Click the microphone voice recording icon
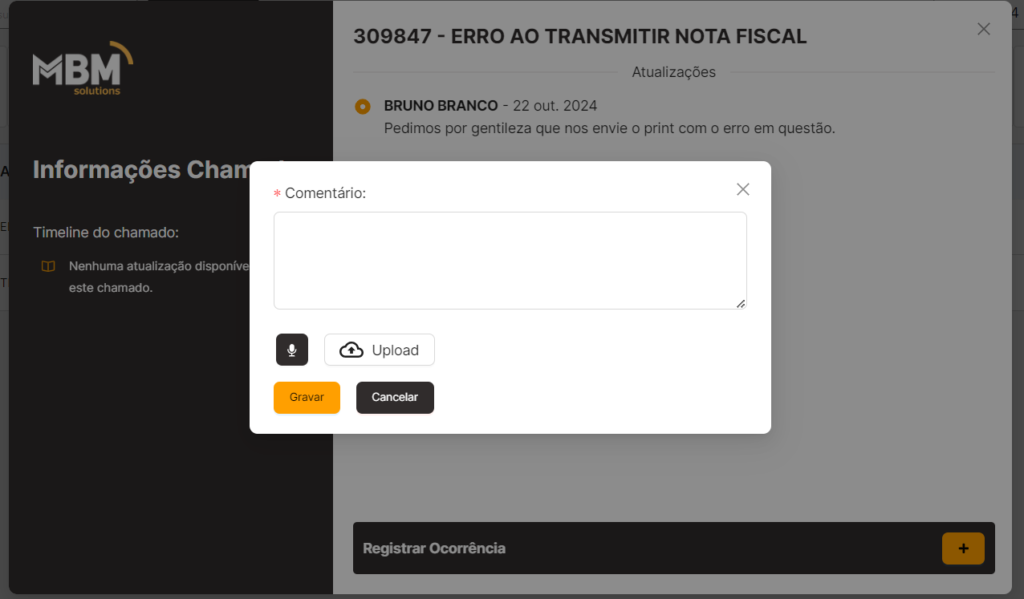The image size is (1024, 599). (291, 349)
